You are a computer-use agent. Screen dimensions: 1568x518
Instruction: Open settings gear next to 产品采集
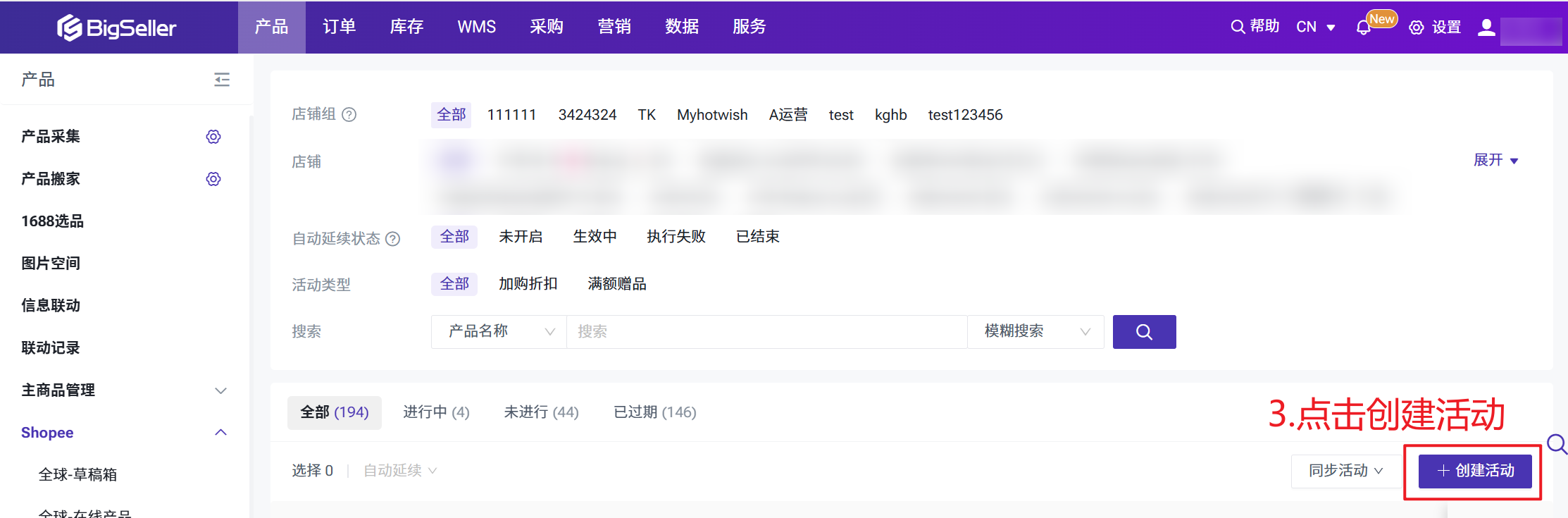(x=213, y=137)
